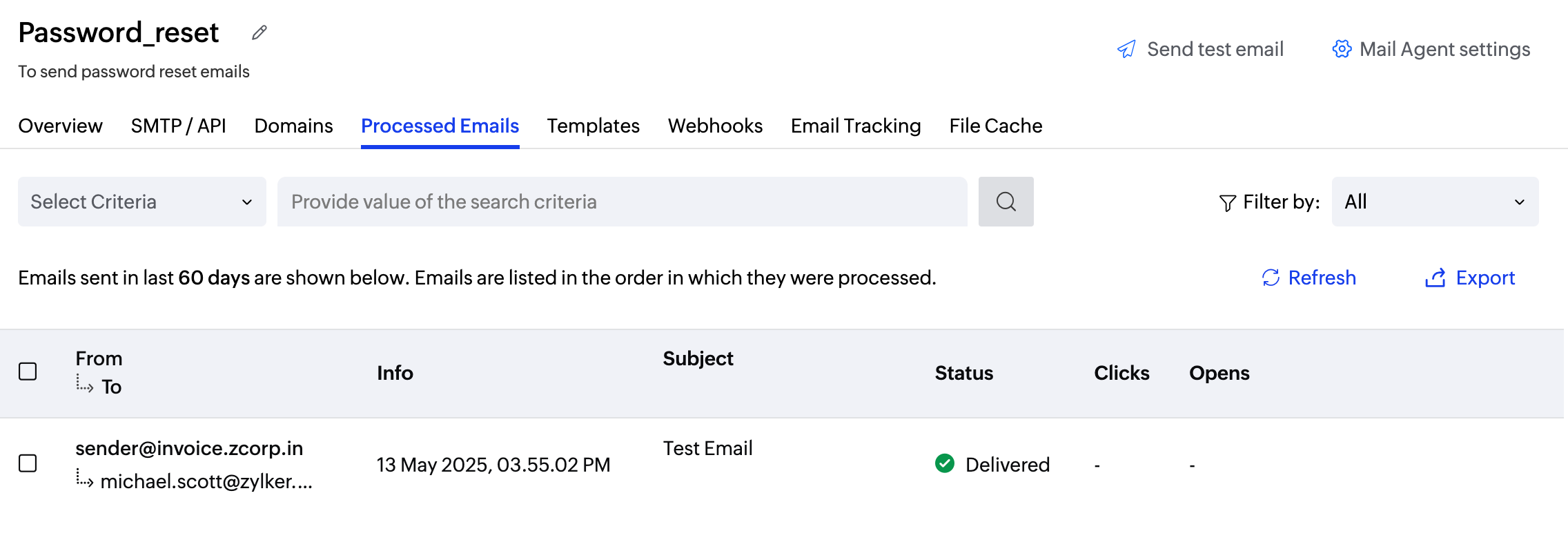Screen dimensions: 1568x540
Task: Click the green Delivered status checkmark
Action: pyautogui.click(x=945, y=463)
